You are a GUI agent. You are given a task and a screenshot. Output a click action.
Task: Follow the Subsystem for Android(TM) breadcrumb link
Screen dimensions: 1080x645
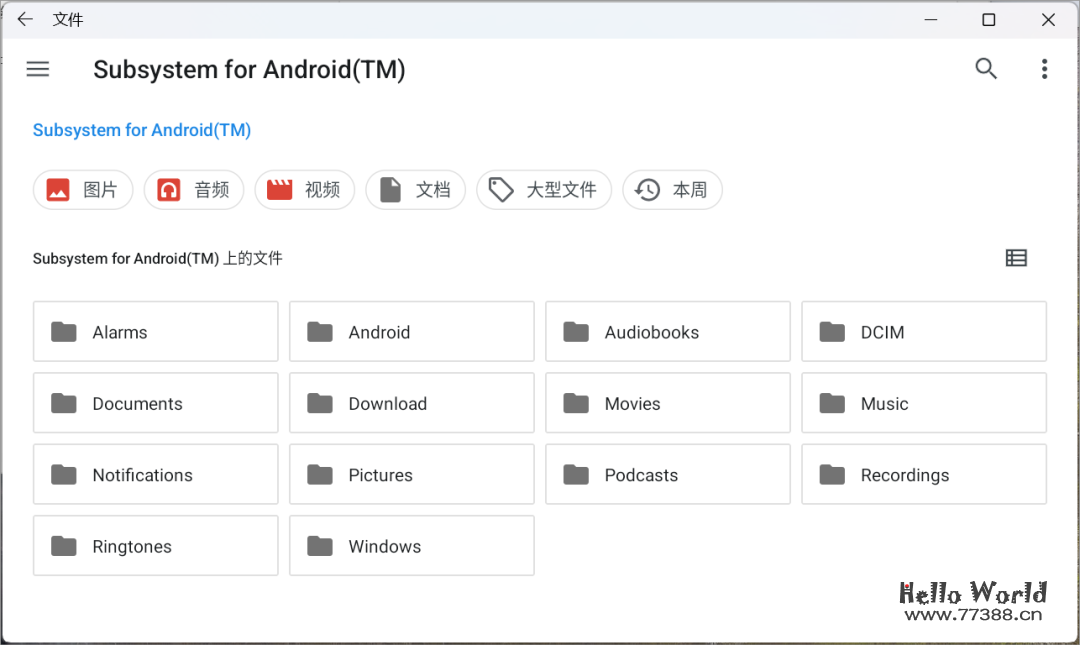141,130
